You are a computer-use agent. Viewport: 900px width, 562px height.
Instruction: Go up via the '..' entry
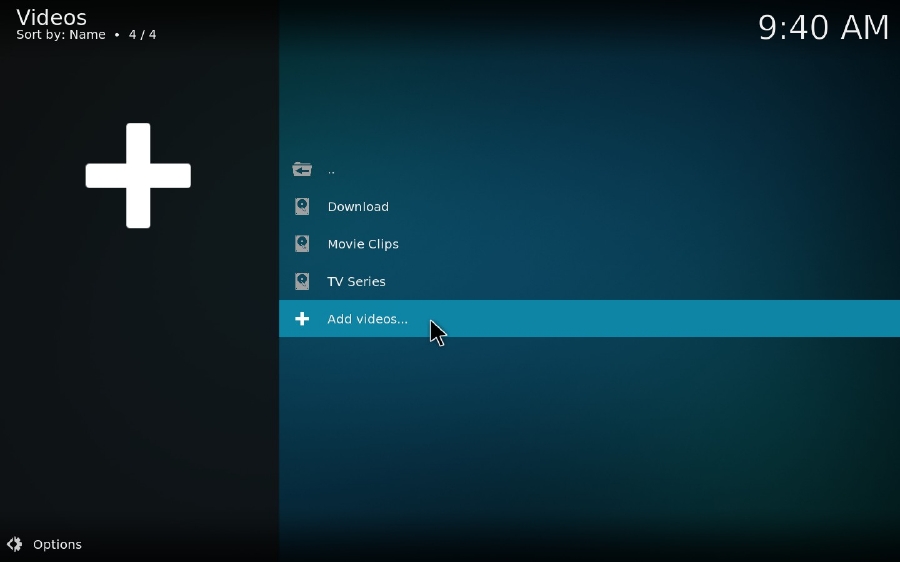click(x=589, y=169)
